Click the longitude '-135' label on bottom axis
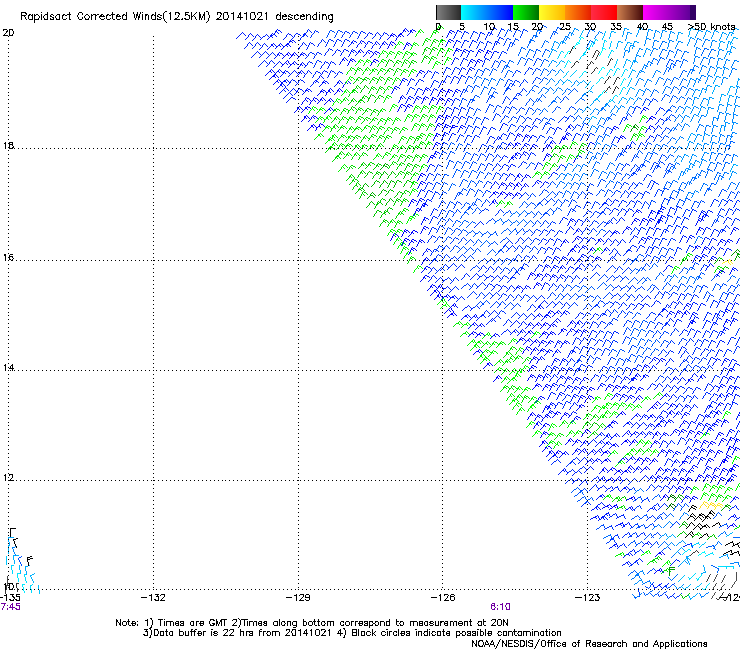Image resolution: width=740 pixels, height=650 pixels. tap(10, 598)
